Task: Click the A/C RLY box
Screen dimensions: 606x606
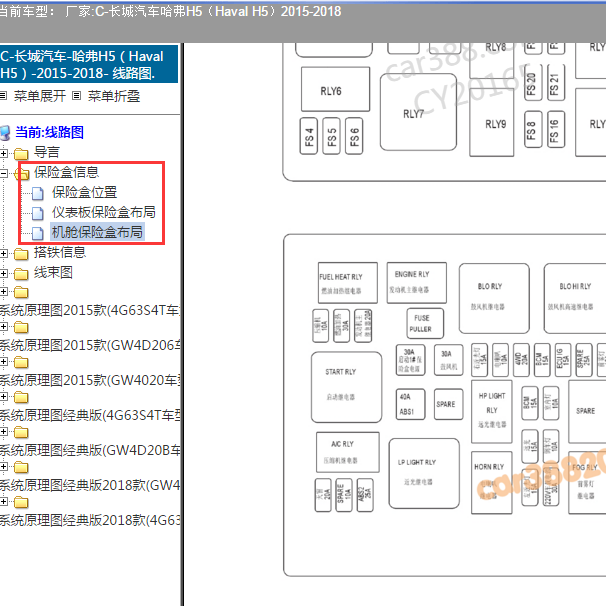Action: point(347,452)
